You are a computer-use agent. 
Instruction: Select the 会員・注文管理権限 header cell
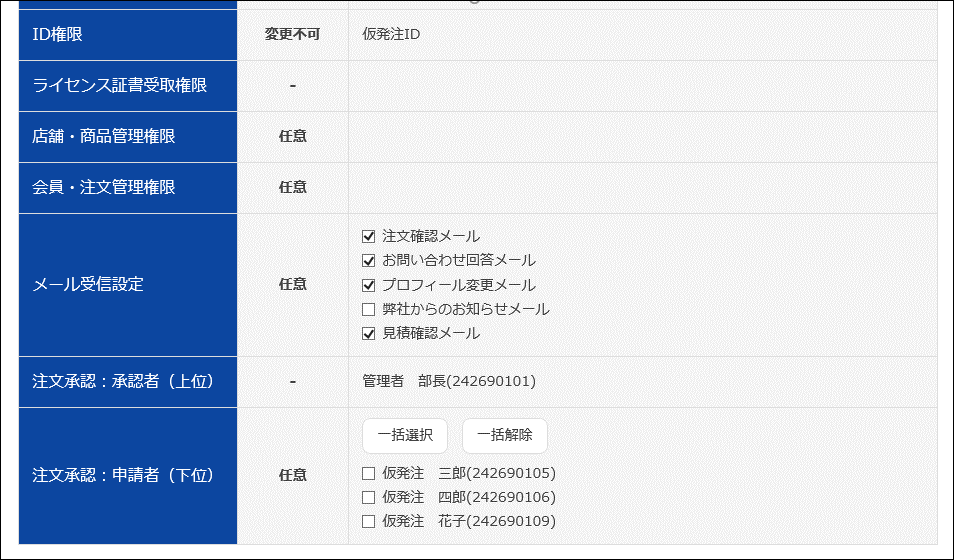tap(104, 187)
